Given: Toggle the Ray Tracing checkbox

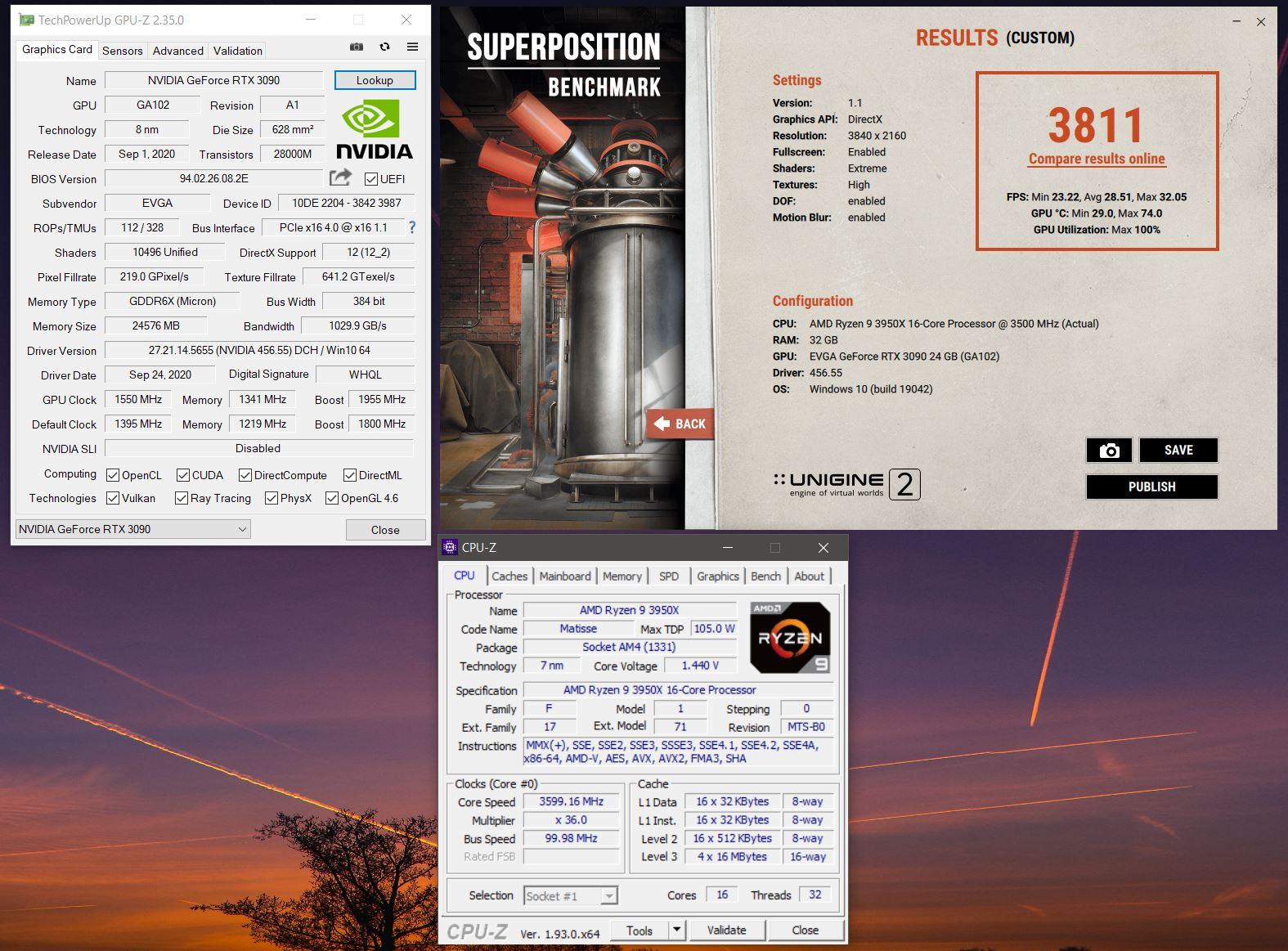Looking at the screenshot, I should click(182, 498).
